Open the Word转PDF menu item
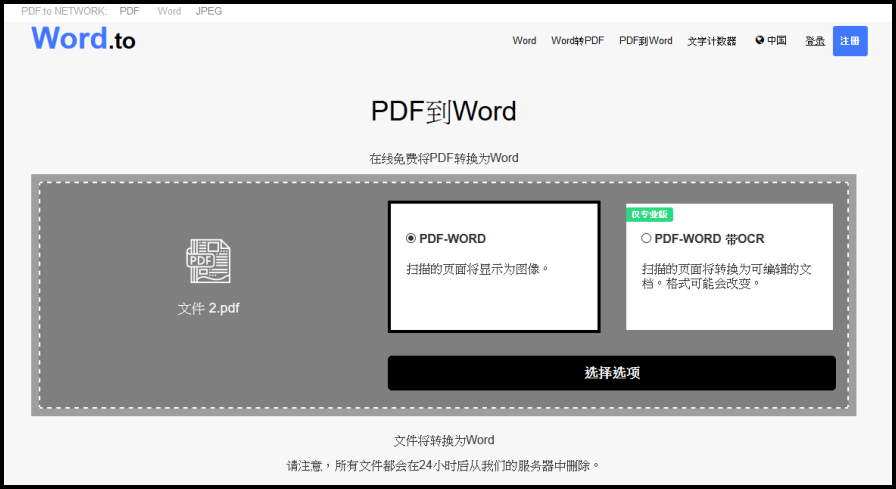896x489 pixels. point(577,41)
